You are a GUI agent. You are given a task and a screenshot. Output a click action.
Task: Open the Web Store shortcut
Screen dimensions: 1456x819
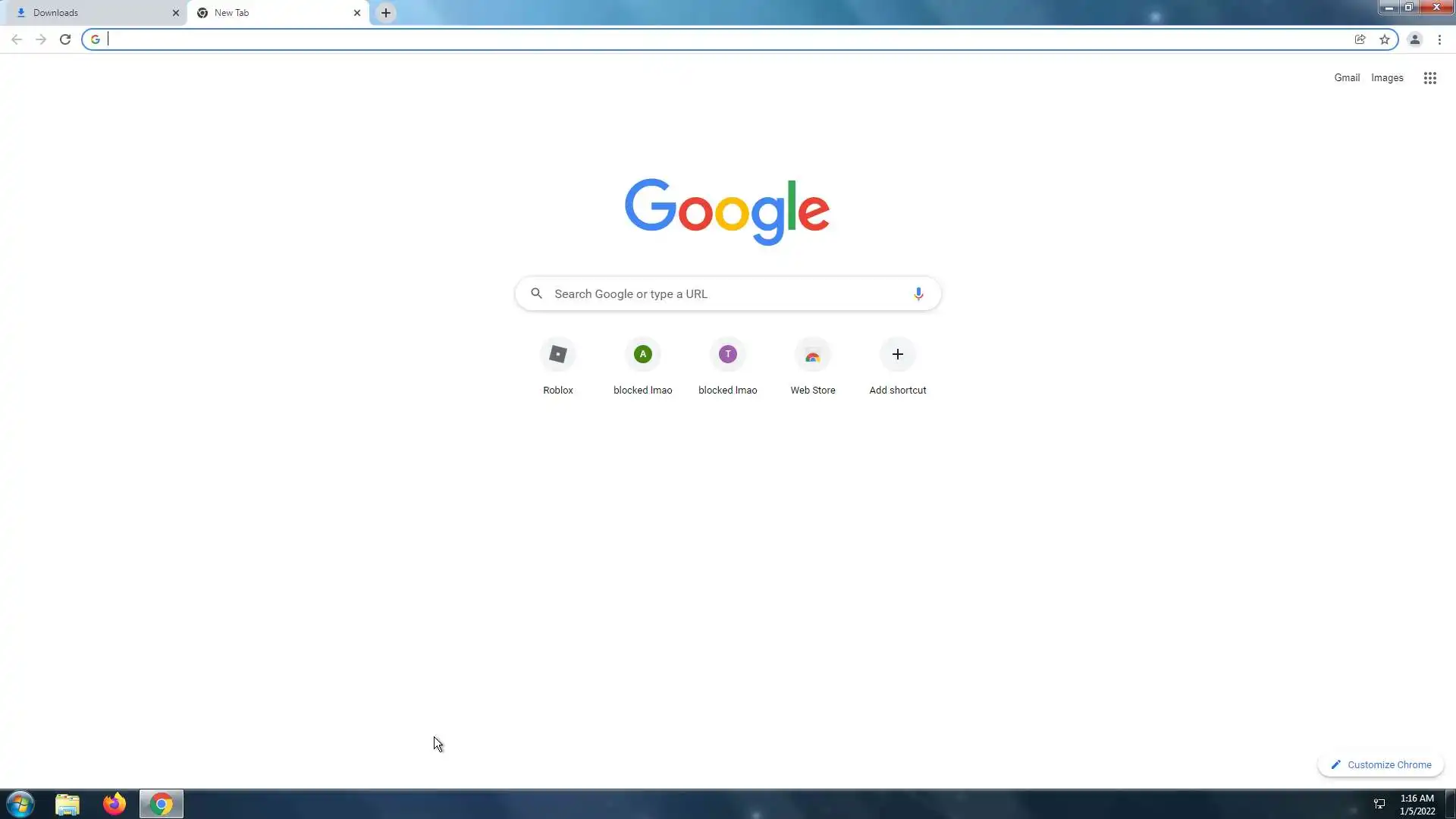coord(812,355)
